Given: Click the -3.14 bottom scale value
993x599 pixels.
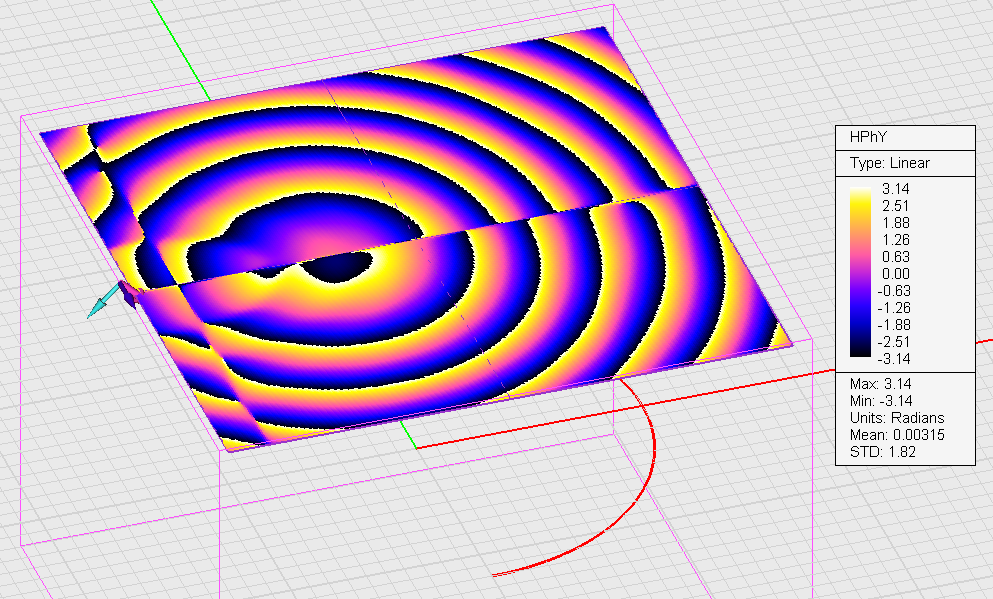Looking at the screenshot, I should tap(896, 358).
